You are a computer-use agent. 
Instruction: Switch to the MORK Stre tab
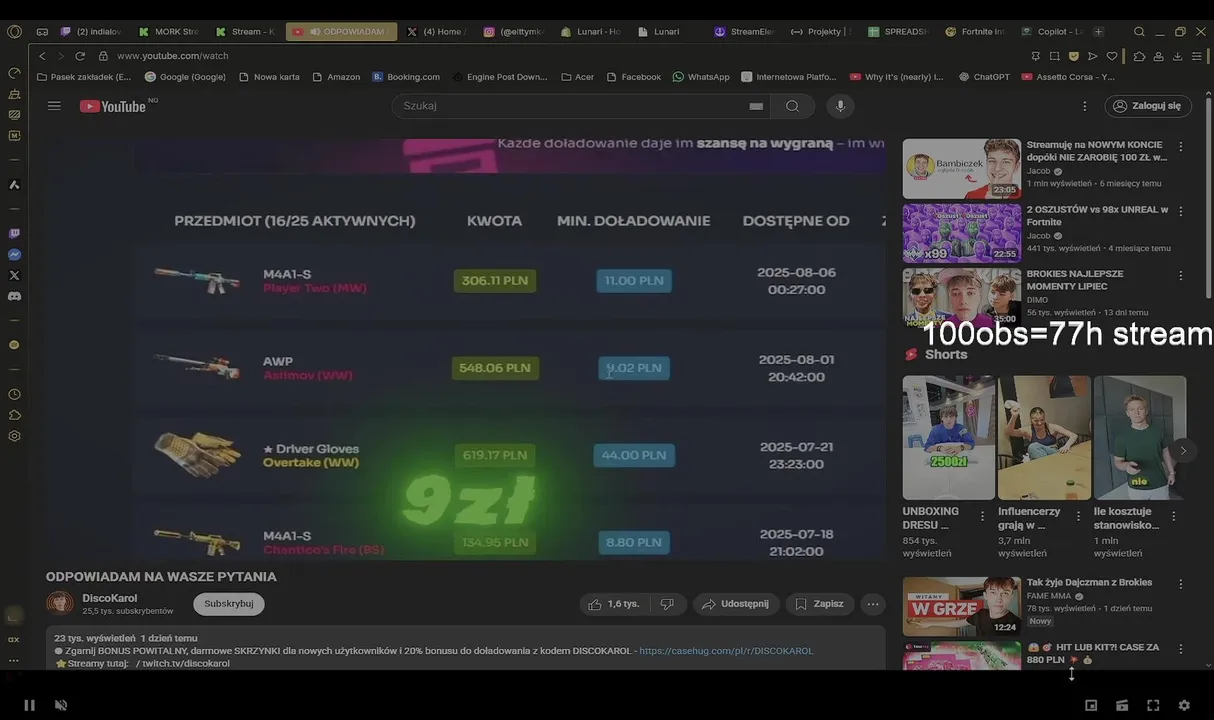[x=169, y=32]
